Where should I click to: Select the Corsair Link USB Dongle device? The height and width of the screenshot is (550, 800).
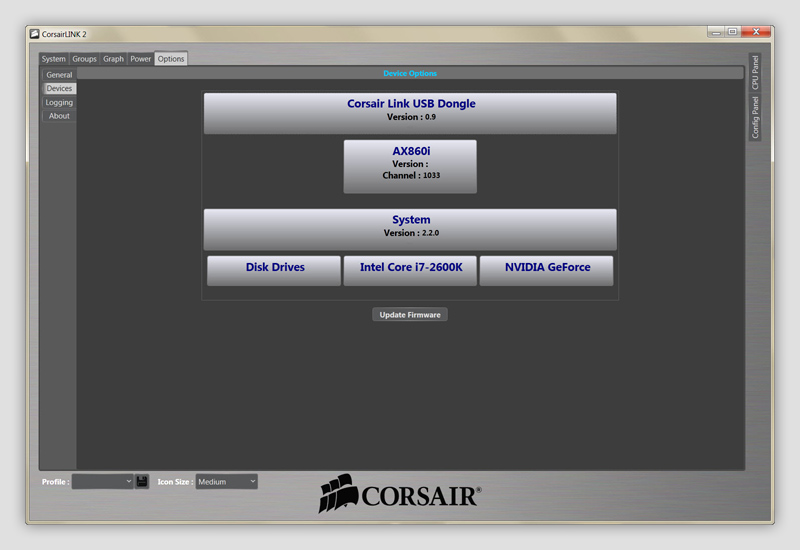pos(410,113)
